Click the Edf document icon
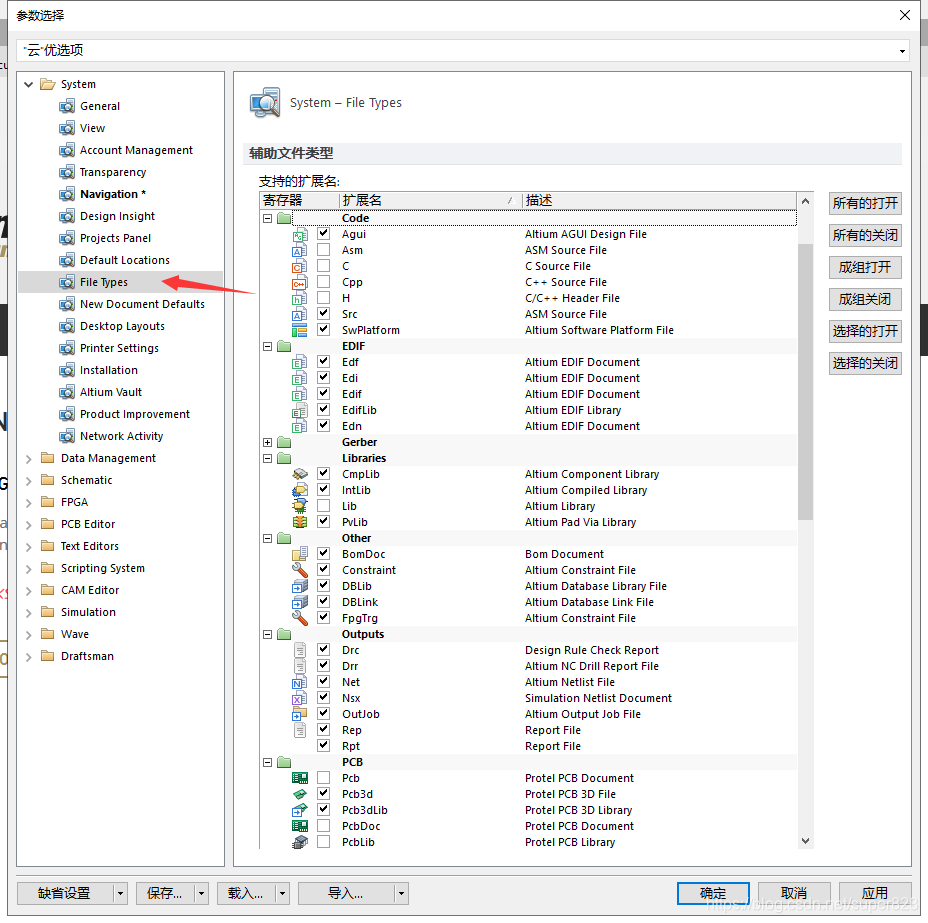Screen dimensions: 928x923 pyautogui.click(x=299, y=363)
